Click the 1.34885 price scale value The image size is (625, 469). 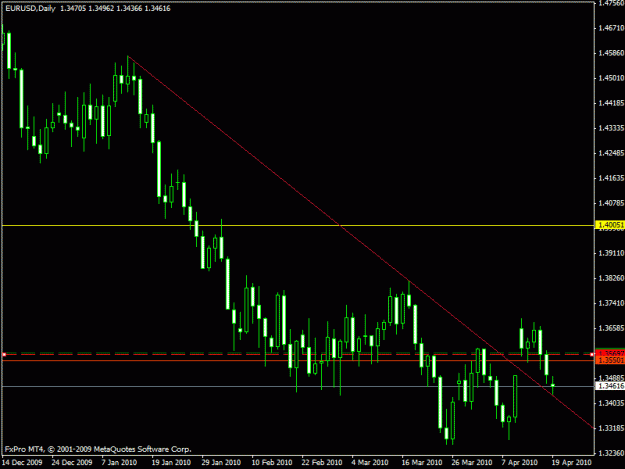coord(611,378)
